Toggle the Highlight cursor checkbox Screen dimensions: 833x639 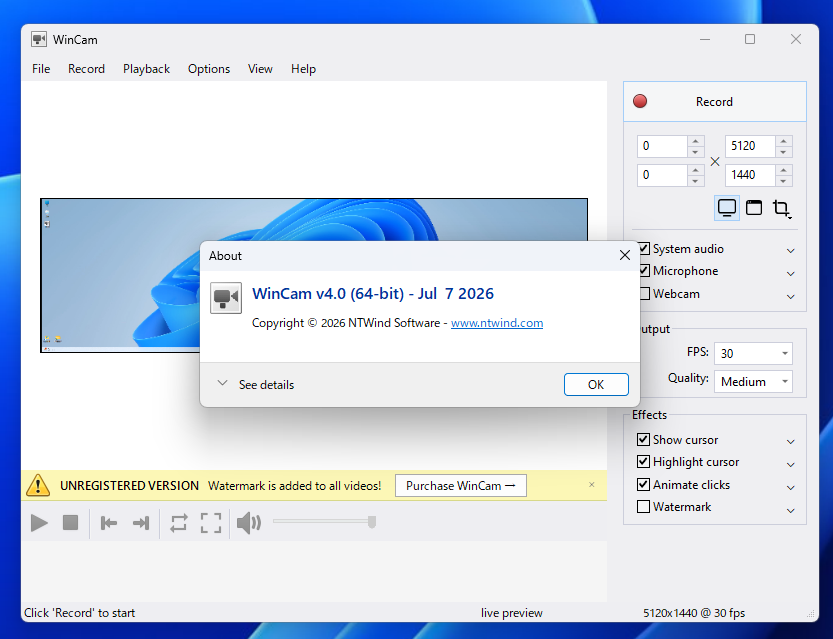[643, 462]
